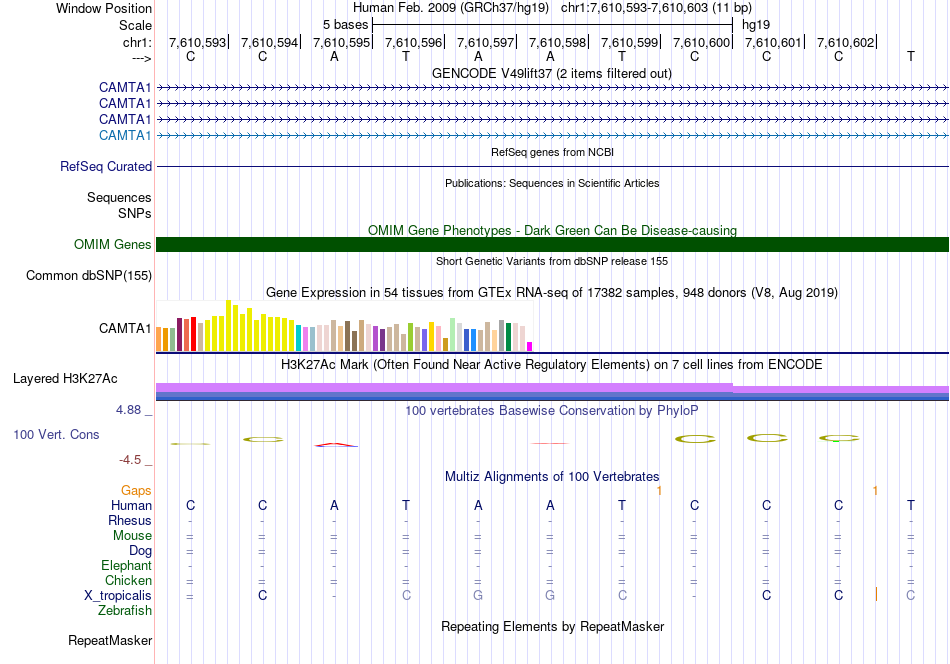Click the -4.5 lower conservation scale value
950x664 pixels.
(130, 460)
